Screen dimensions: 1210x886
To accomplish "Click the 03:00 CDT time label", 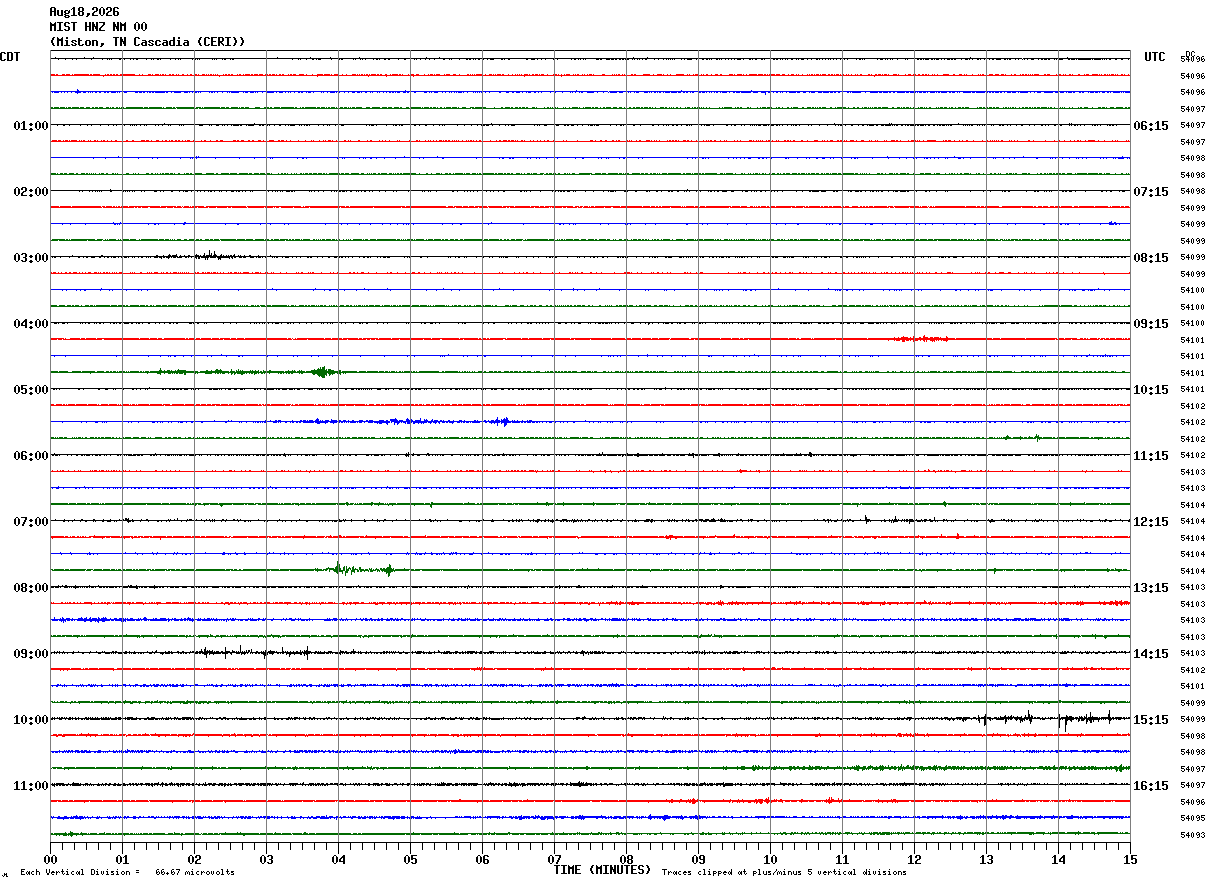I will tap(31, 258).
